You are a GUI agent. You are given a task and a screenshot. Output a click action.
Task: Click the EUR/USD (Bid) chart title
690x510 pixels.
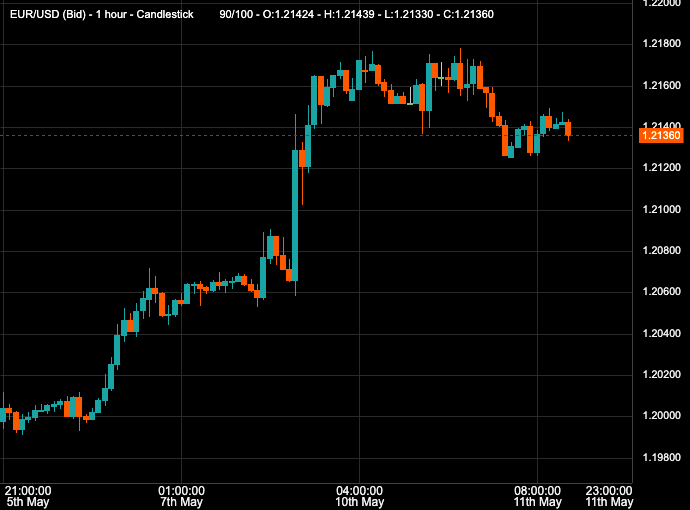coord(102,15)
